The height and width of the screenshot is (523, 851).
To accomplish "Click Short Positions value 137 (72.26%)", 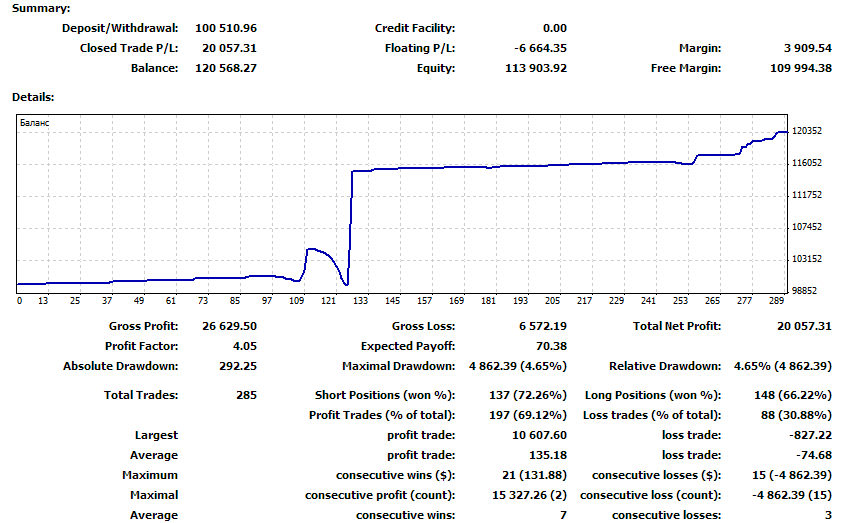I will [528, 395].
